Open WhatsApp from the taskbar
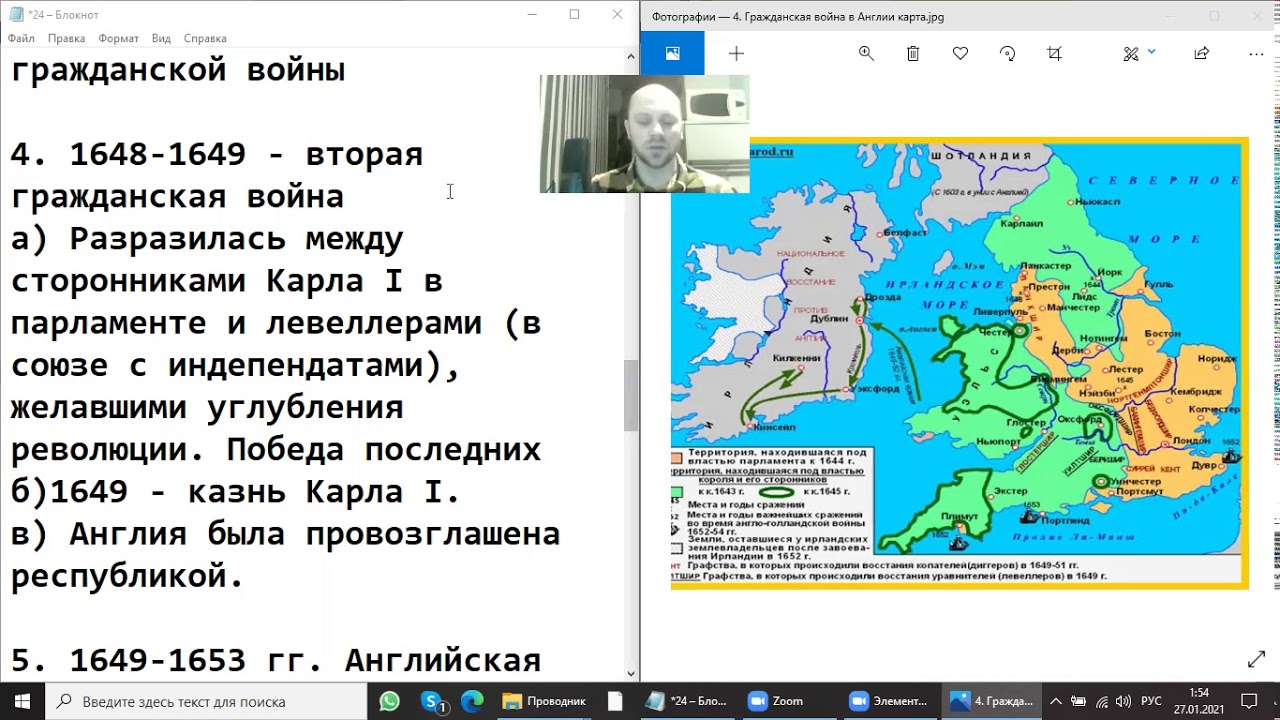The width and height of the screenshot is (1280, 720). pos(390,701)
